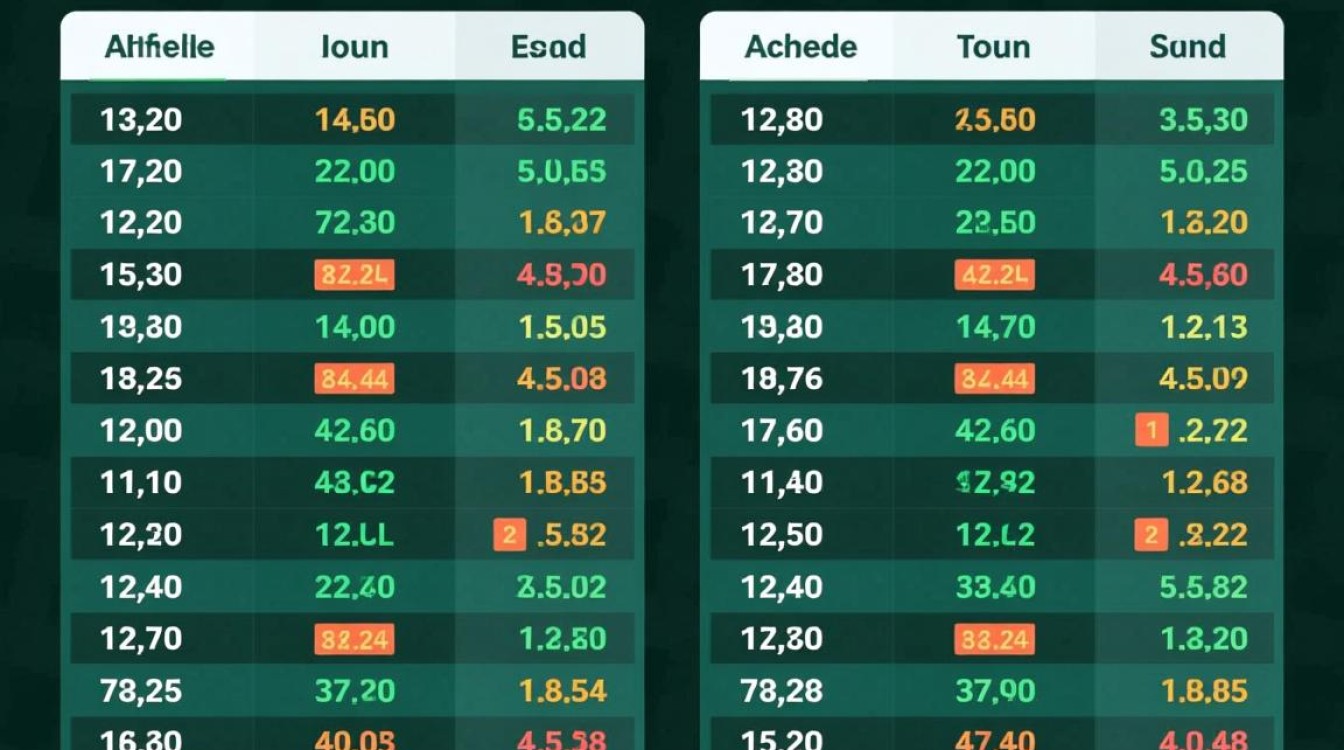The image size is (1344, 750).
Task: Select the 13,20 cell in the Altifielle column
Action: coord(141,120)
